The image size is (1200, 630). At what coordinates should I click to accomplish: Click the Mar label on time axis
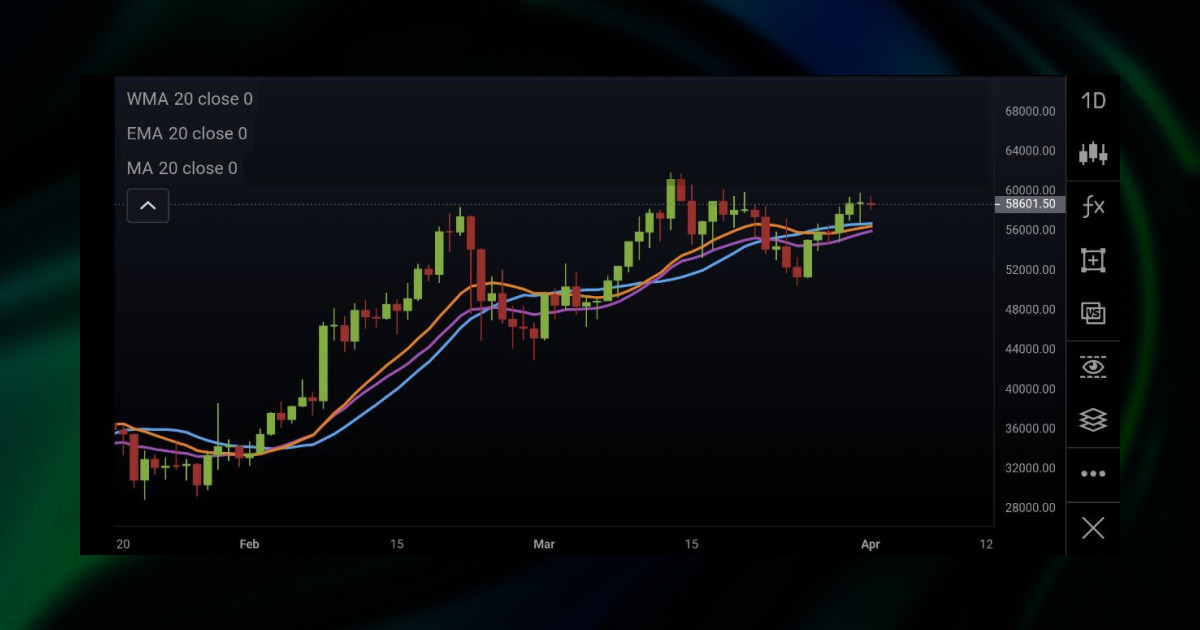click(x=544, y=544)
